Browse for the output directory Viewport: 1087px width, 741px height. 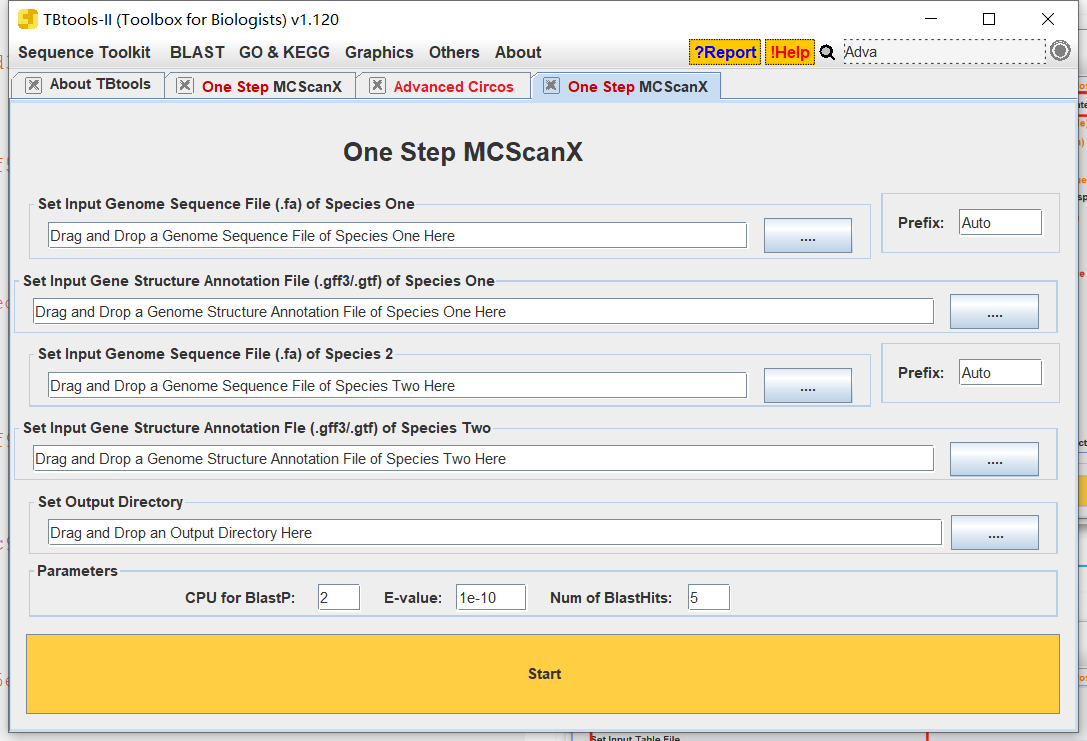(995, 532)
